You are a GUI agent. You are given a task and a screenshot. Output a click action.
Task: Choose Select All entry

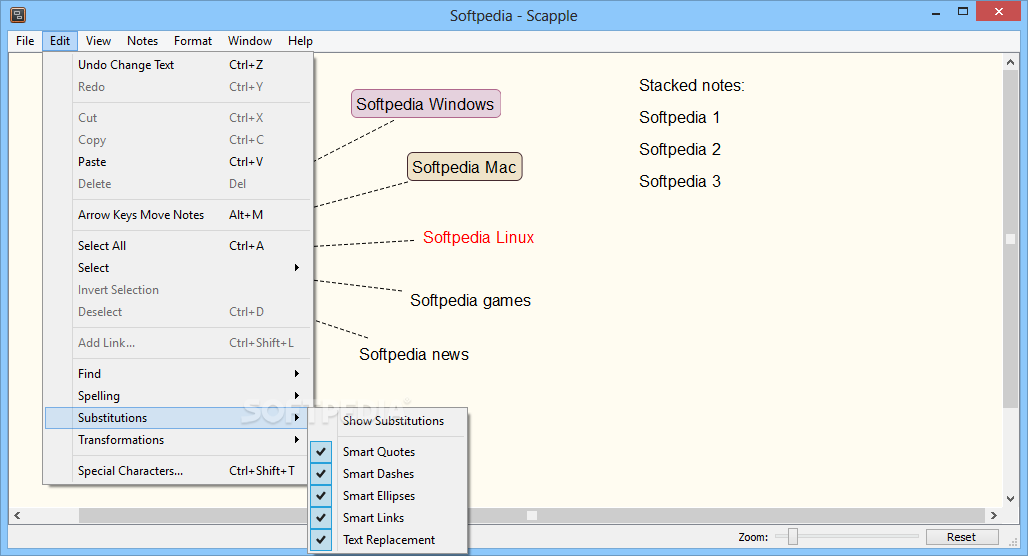pos(178,246)
